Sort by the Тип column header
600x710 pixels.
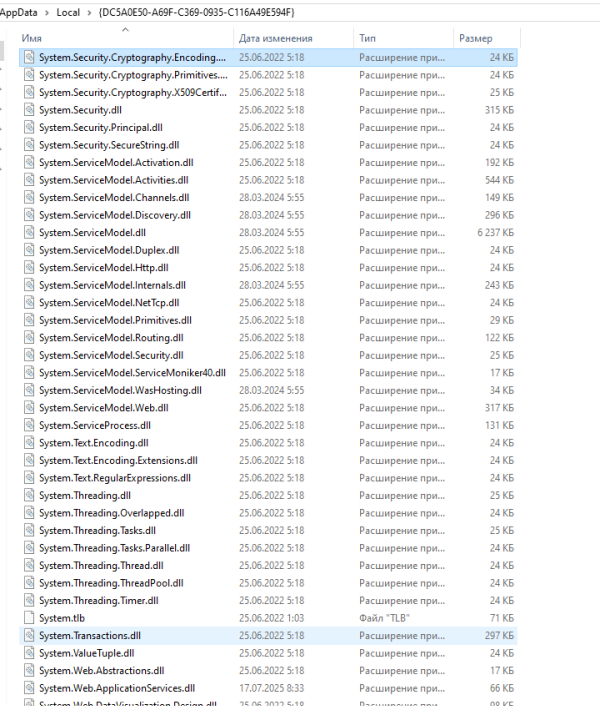tap(367, 38)
